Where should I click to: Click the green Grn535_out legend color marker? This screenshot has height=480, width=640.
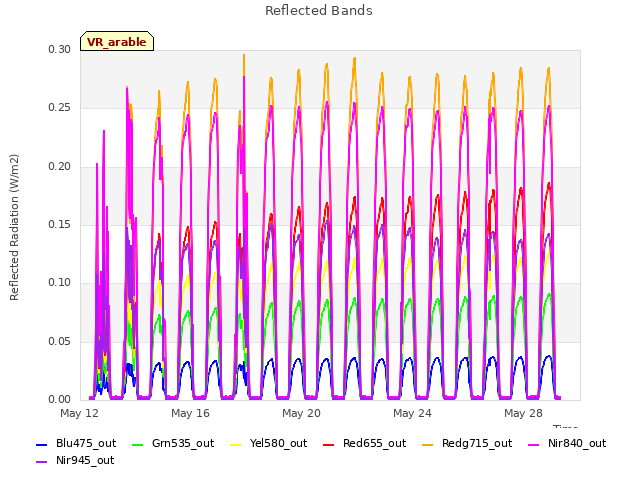(x=138, y=444)
